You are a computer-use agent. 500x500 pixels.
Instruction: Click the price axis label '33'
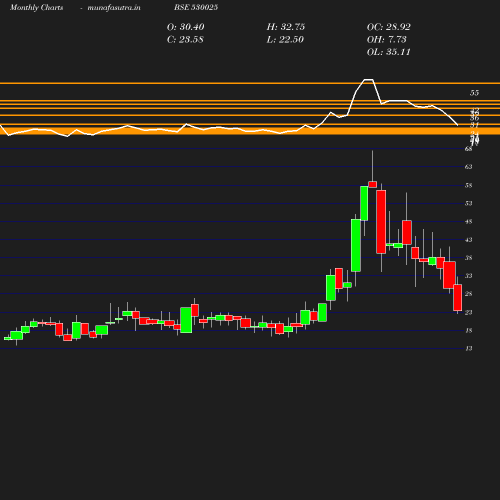469,276
